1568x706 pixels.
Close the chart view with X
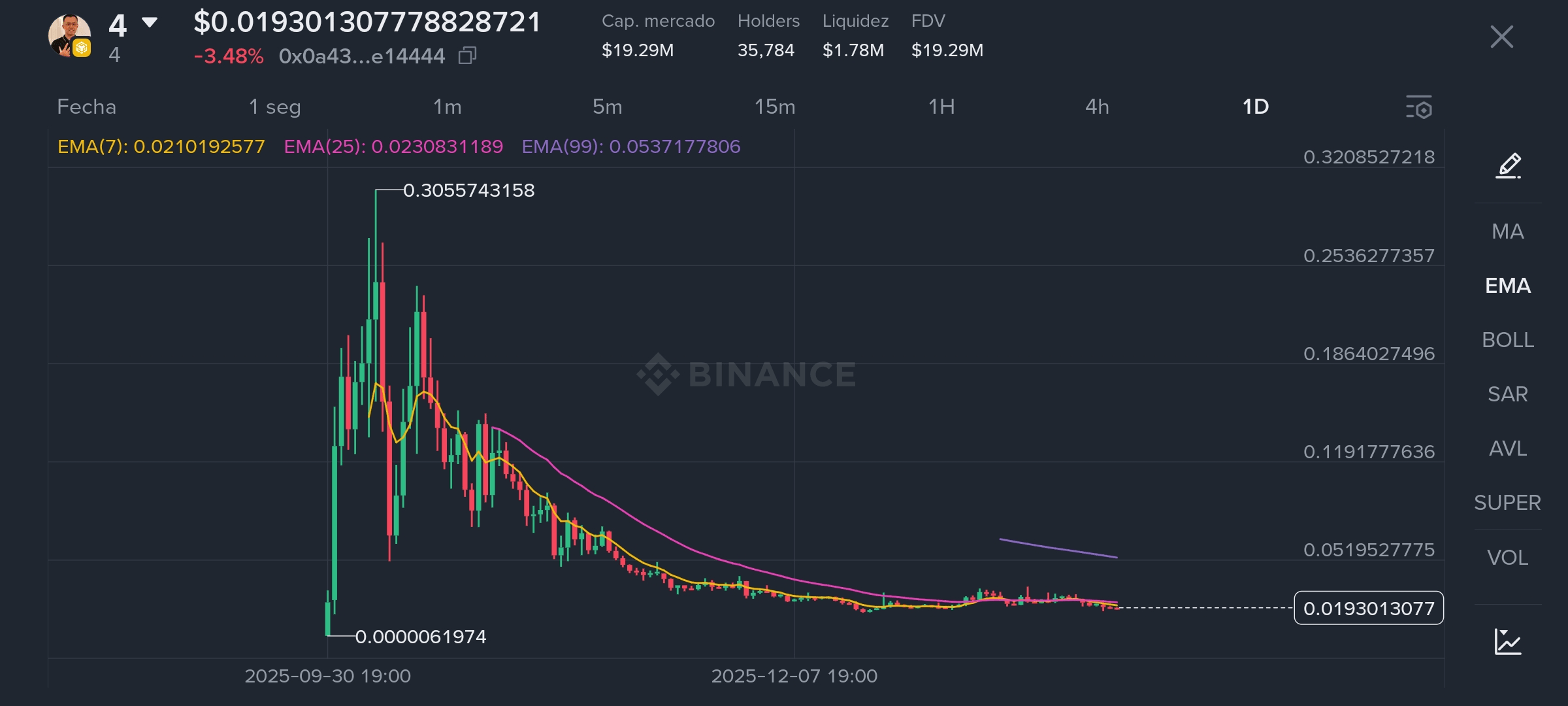tap(1502, 37)
